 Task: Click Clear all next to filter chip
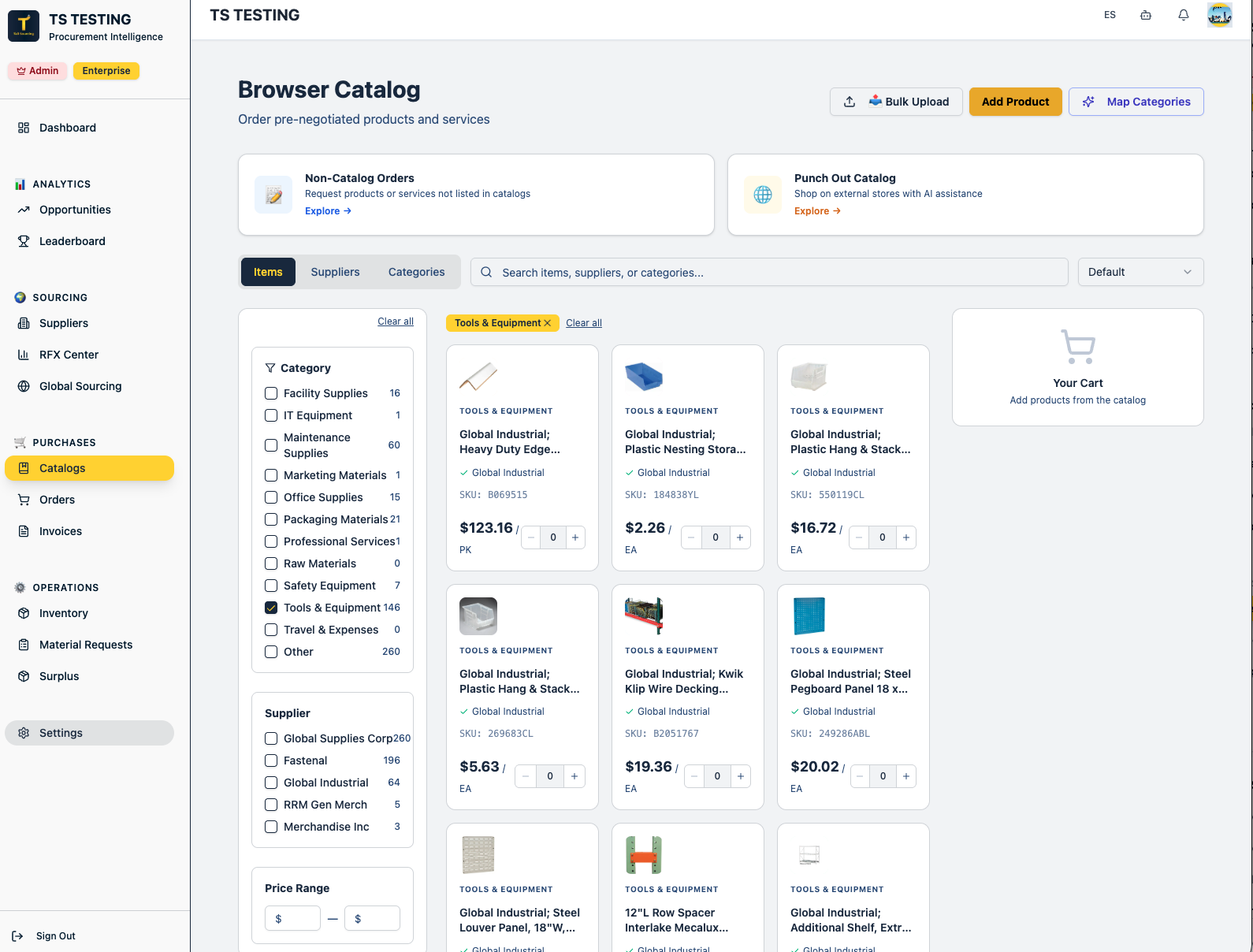coord(584,323)
